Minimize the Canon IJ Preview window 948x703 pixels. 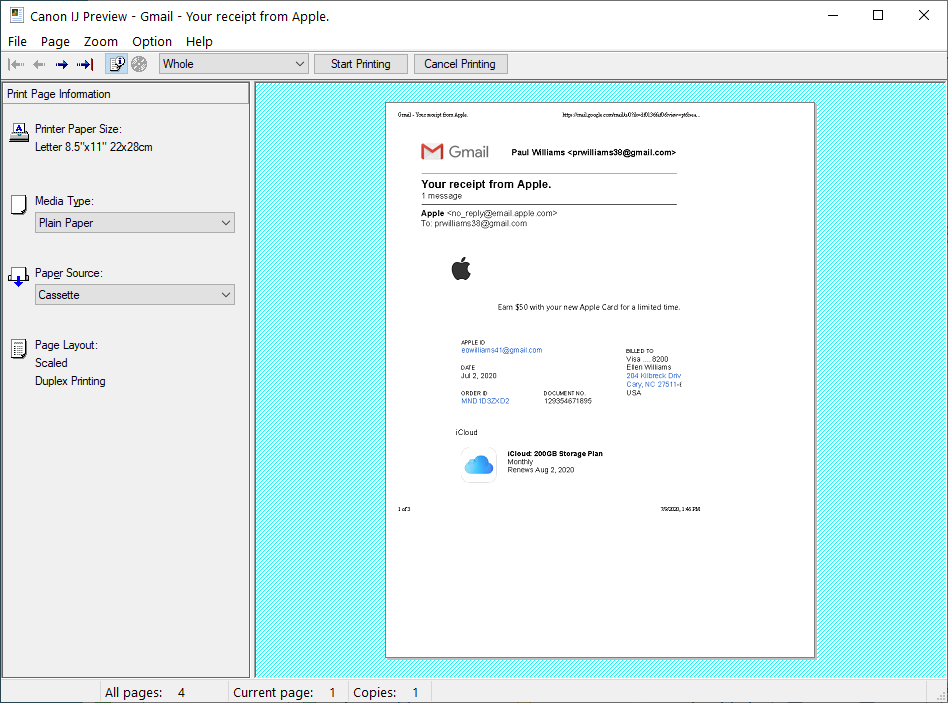click(x=833, y=16)
